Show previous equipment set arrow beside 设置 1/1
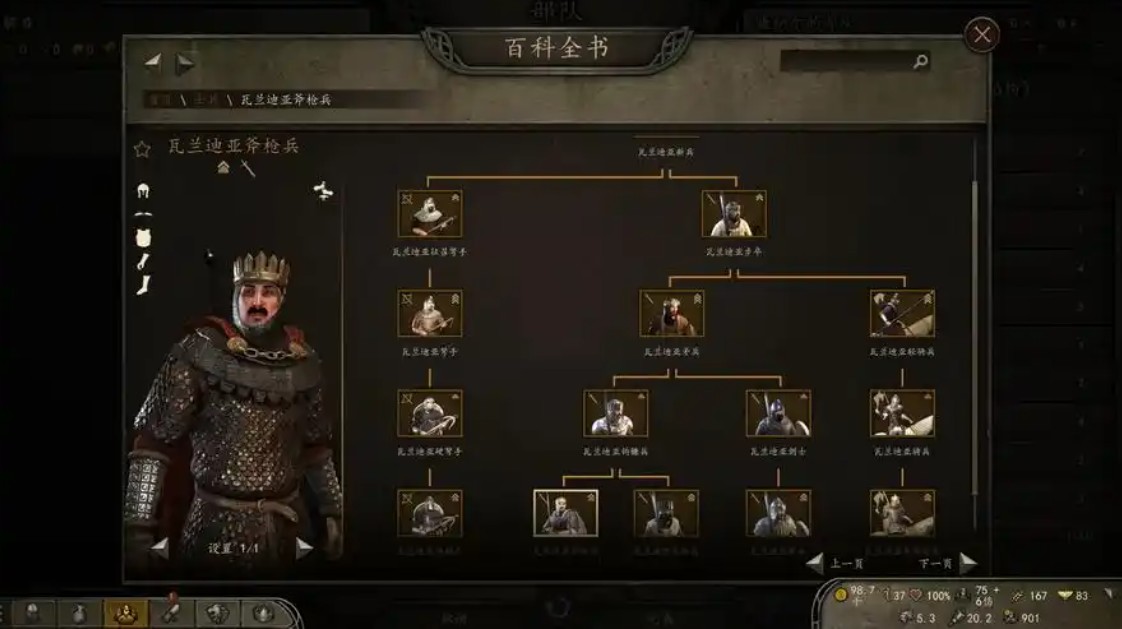Image resolution: width=1122 pixels, height=629 pixels. 160,549
